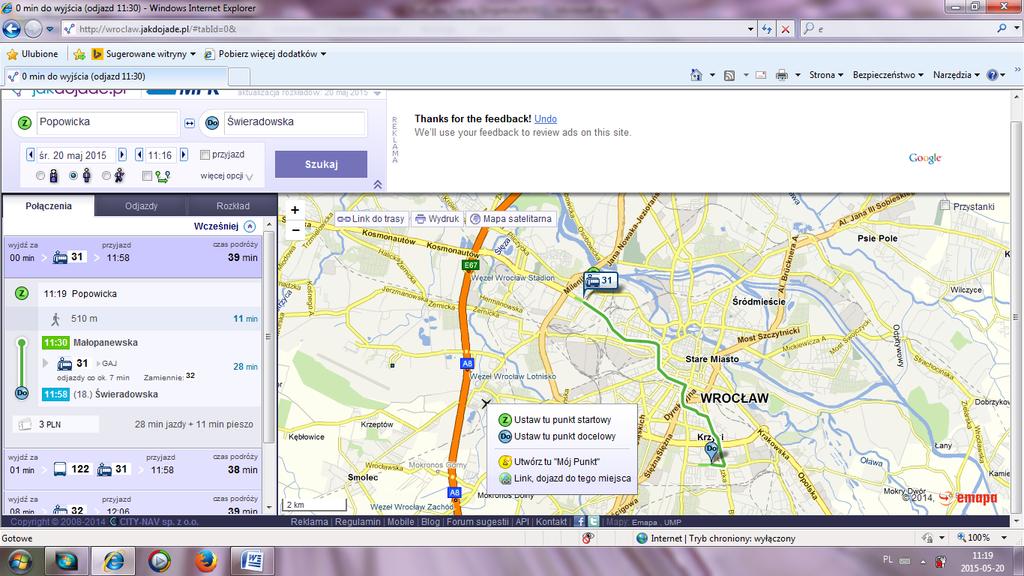Open Word from taskbar
The width and height of the screenshot is (1024, 576).
click(x=252, y=561)
